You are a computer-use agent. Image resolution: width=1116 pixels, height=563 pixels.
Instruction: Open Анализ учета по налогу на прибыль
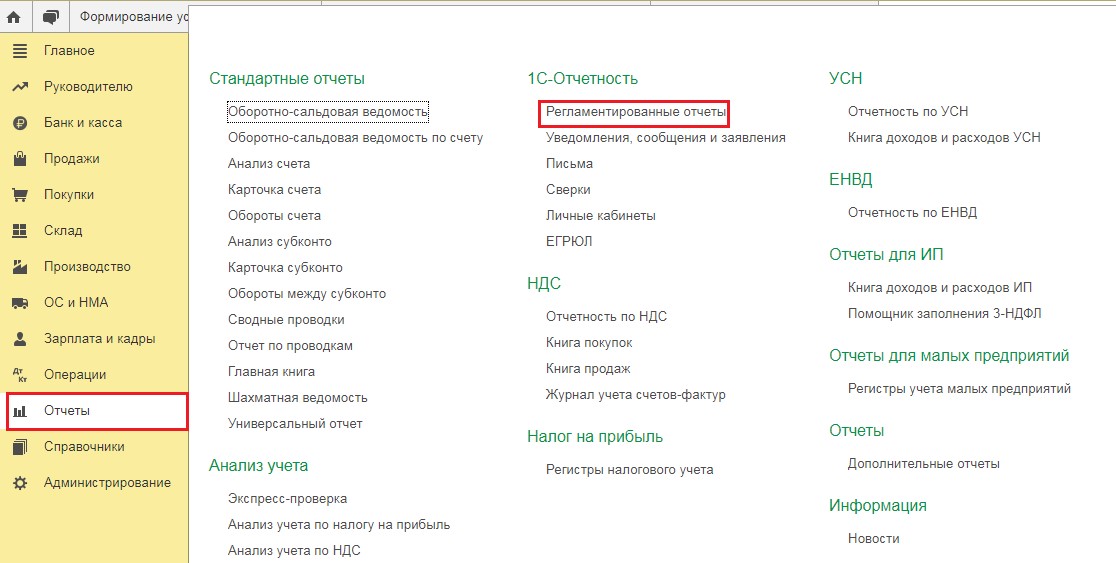click(x=339, y=525)
